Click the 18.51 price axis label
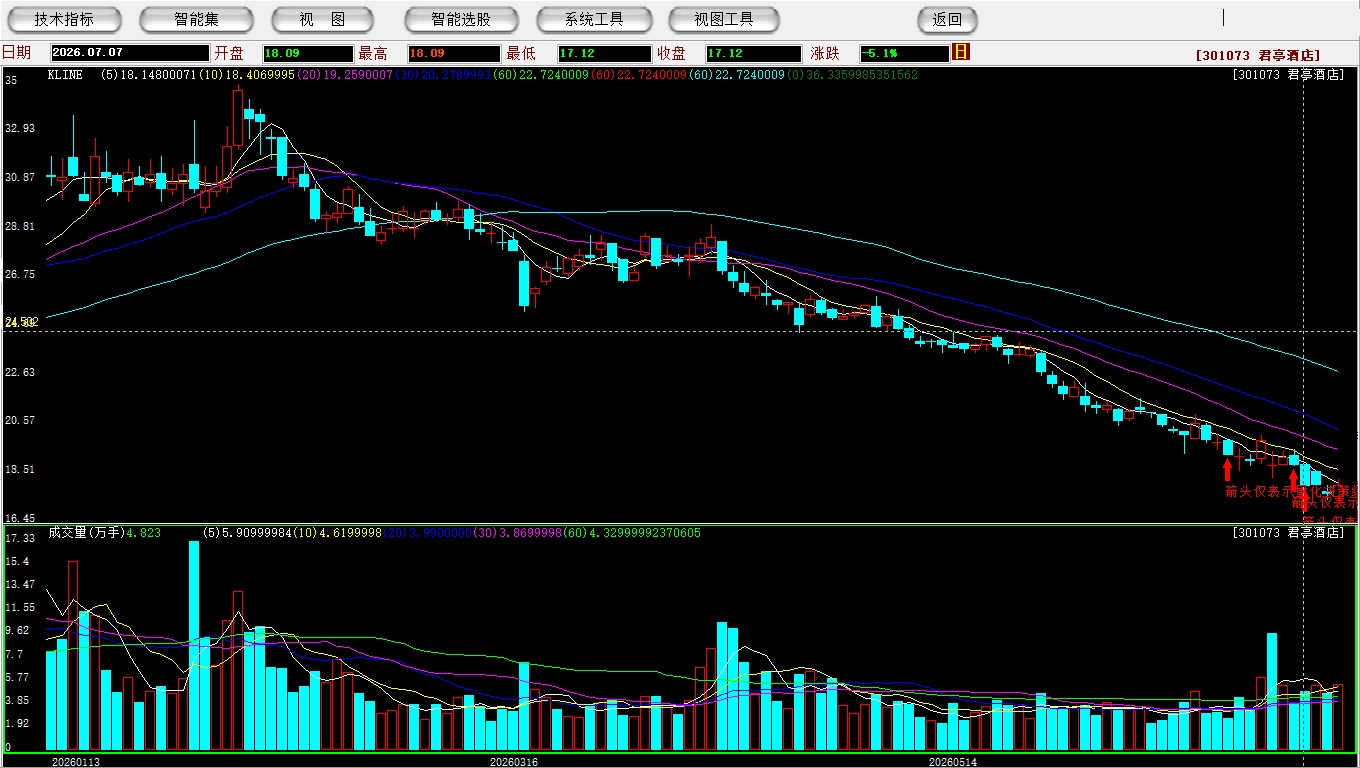The width and height of the screenshot is (1360, 768). pyautogui.click(x=20, y=469)
